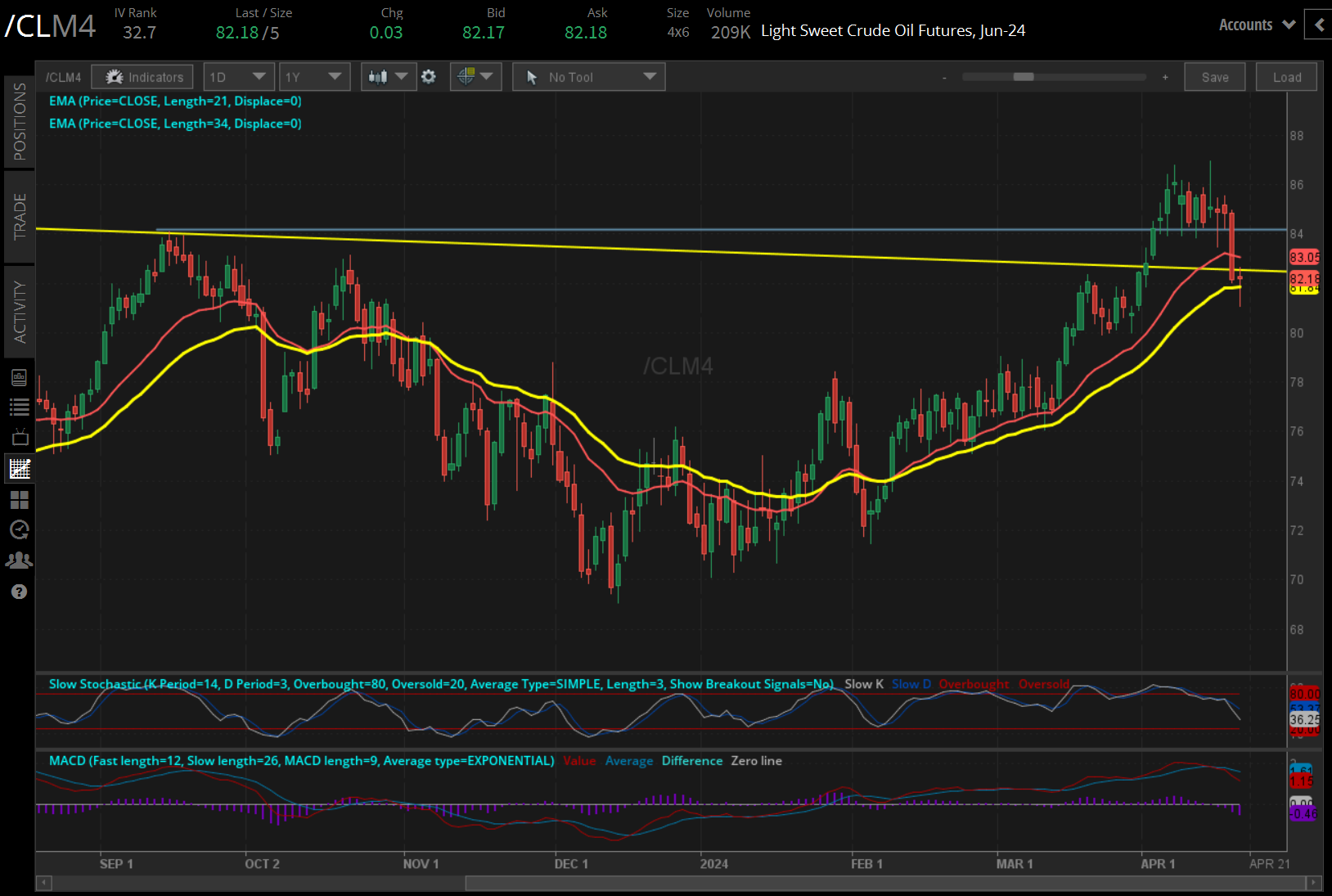1332x896 pixels.
Task: Open the watchlist list icon in sidebar
Action: (x=19, y=407)
